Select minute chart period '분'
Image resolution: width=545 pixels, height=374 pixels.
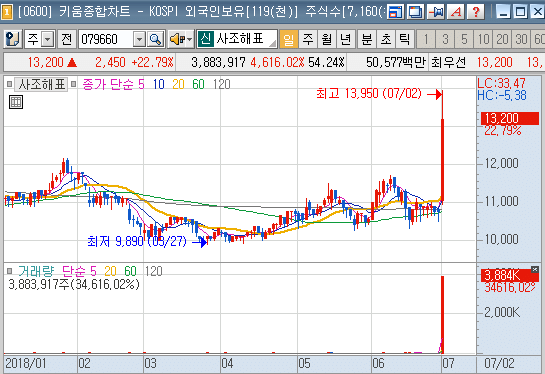pyautogui.click(x=367, y=39)
